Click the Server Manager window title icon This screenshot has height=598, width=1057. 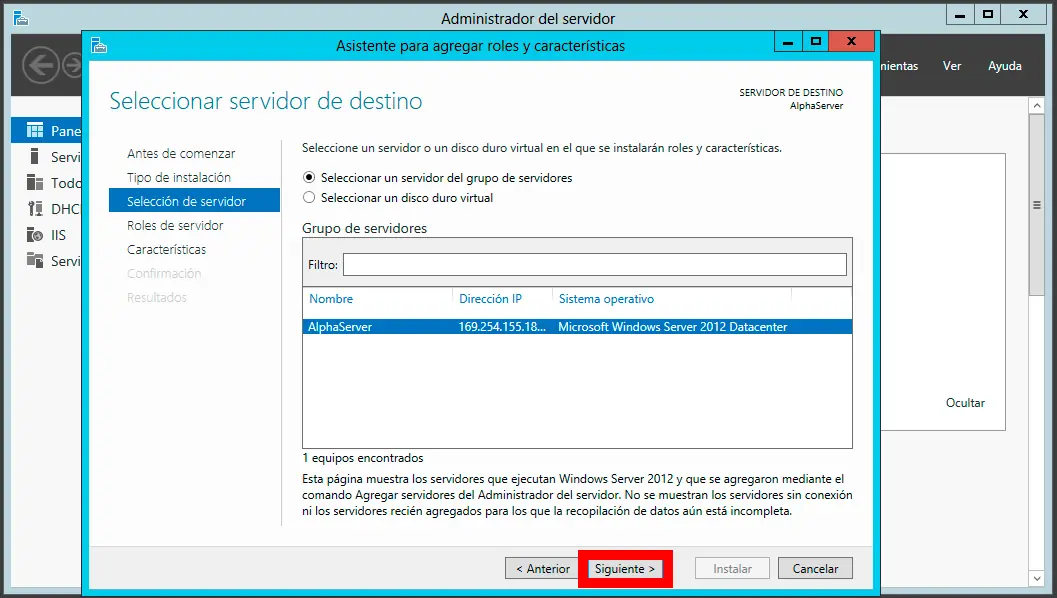(21, 18)
